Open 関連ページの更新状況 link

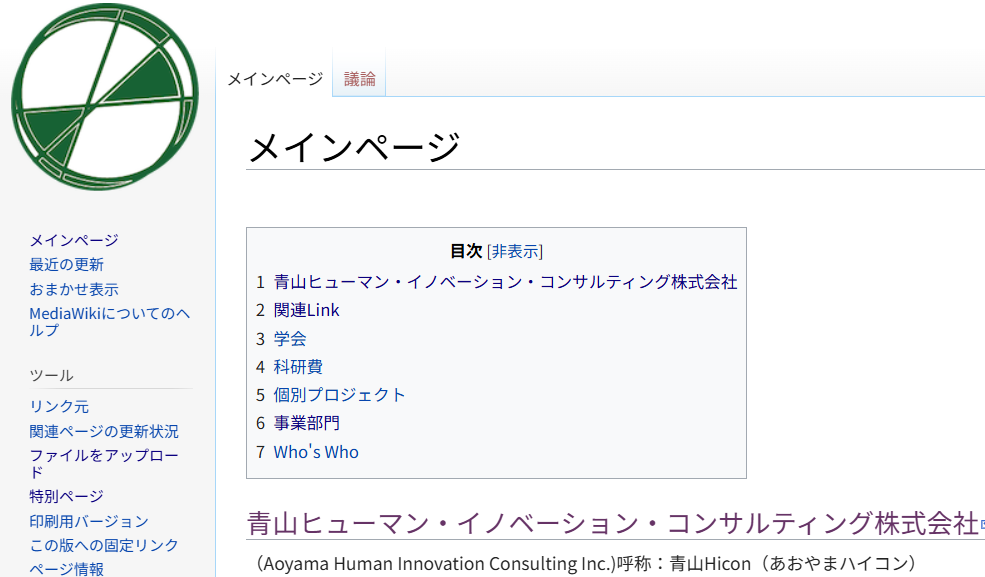point(104,432)
